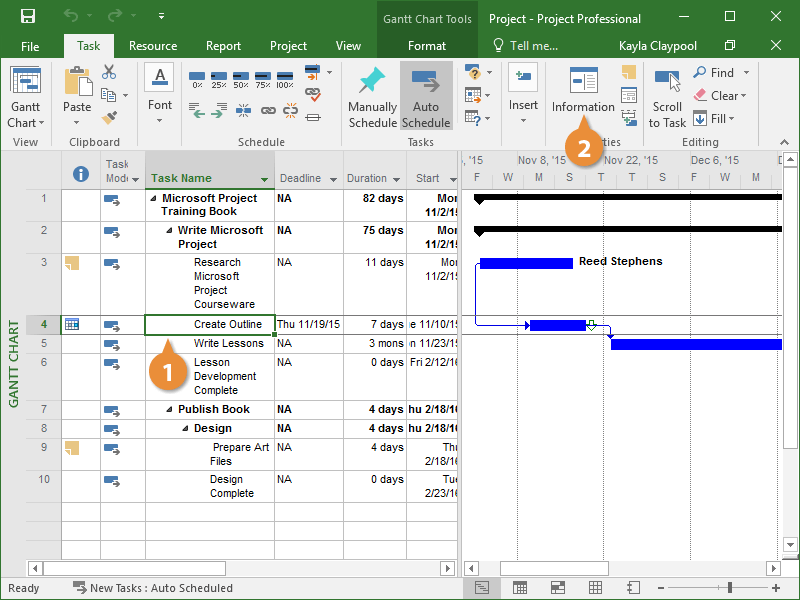Switch to Gantt Chart view in status bar
This screenshot has width=800, height=600.
tap(482, 588)
